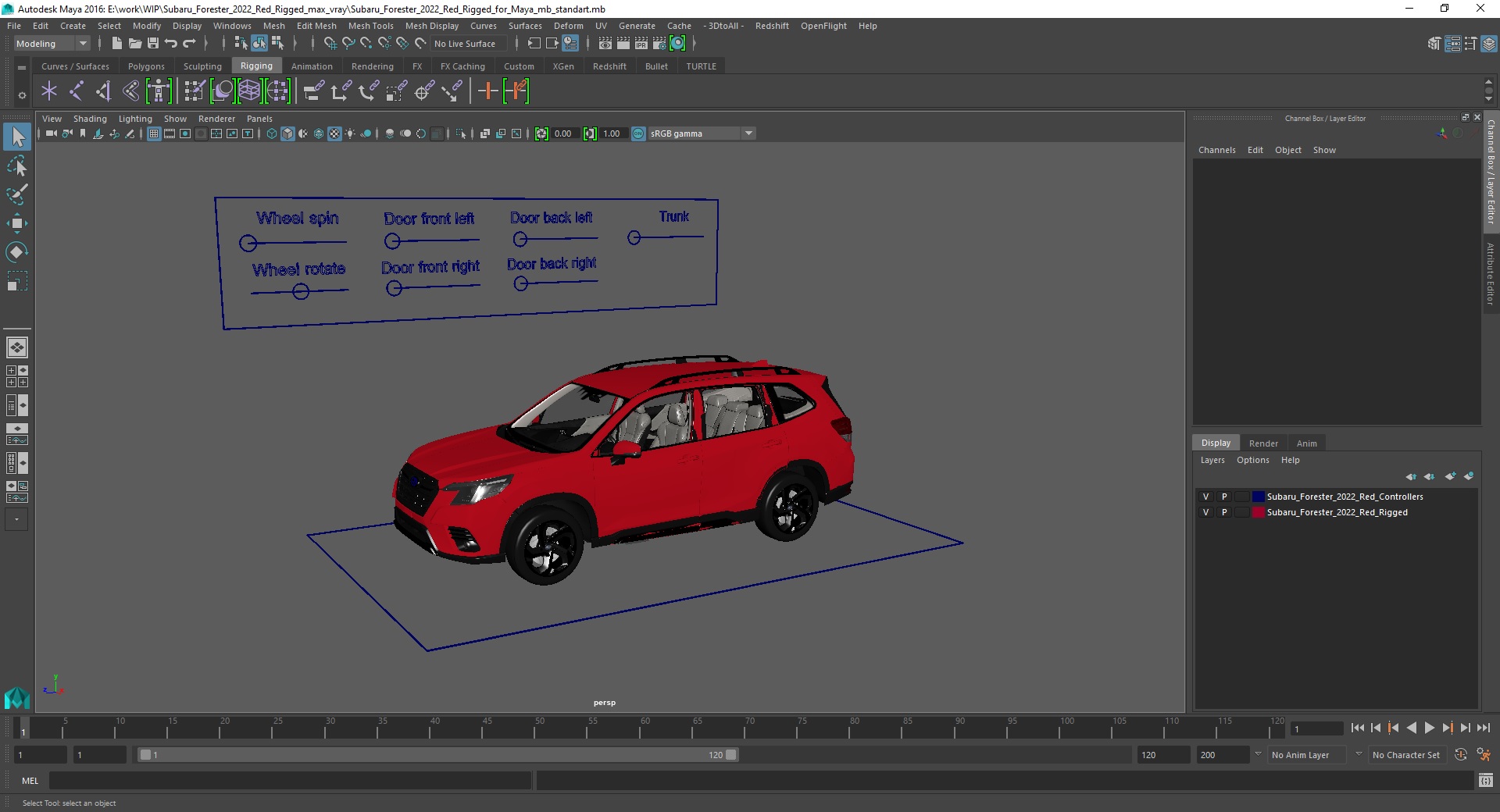
Task: Open the viewport Panels menu
Action: [259, 119]
